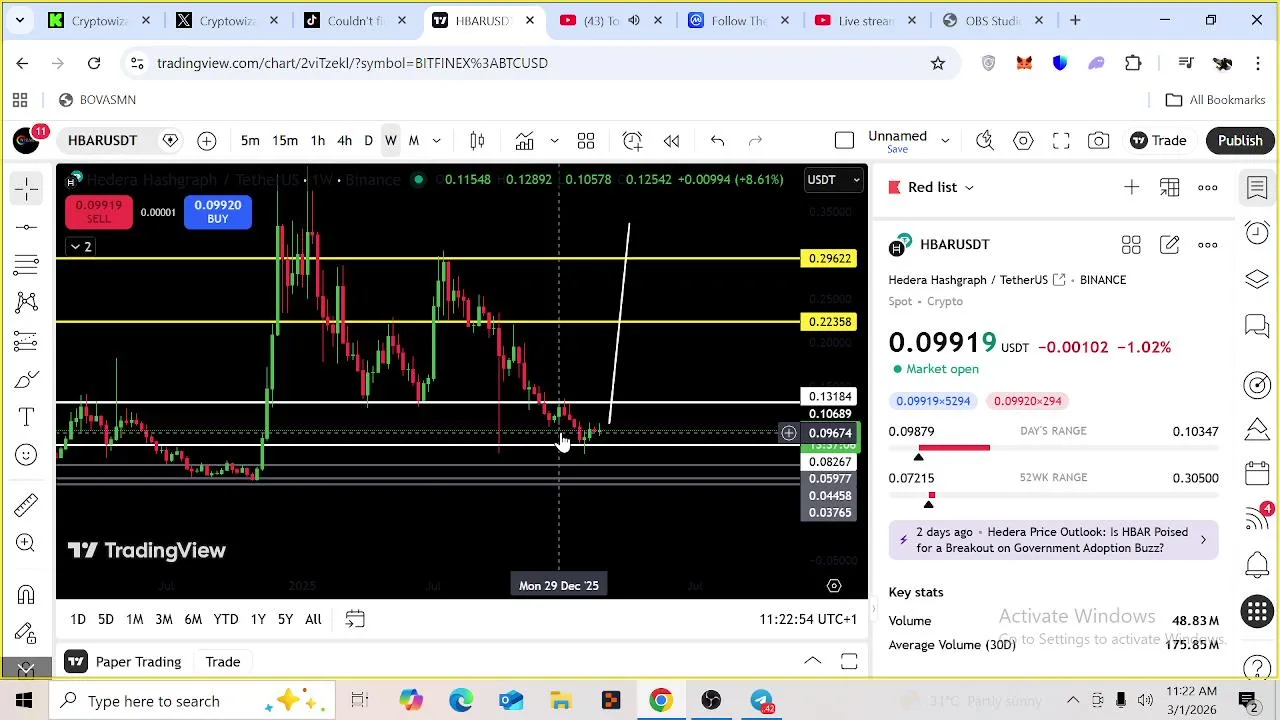
Task: Open object tree layers icon
Action: 1257,279
